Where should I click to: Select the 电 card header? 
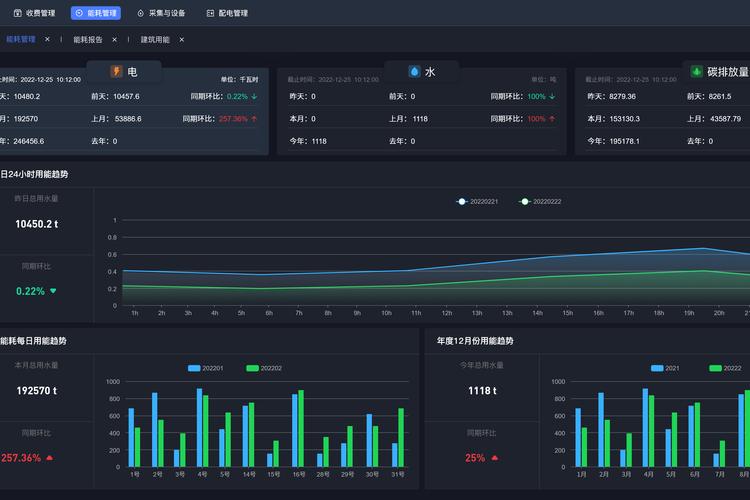click(124, 72)
